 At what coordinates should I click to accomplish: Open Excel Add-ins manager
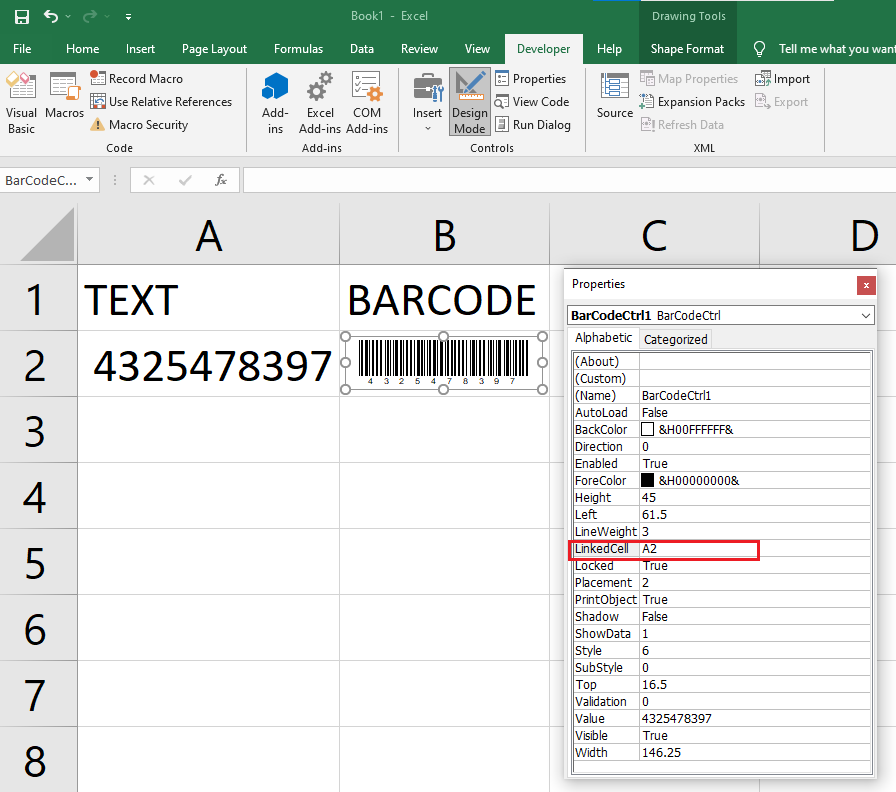pyautogui.click(x=320, y=103)
